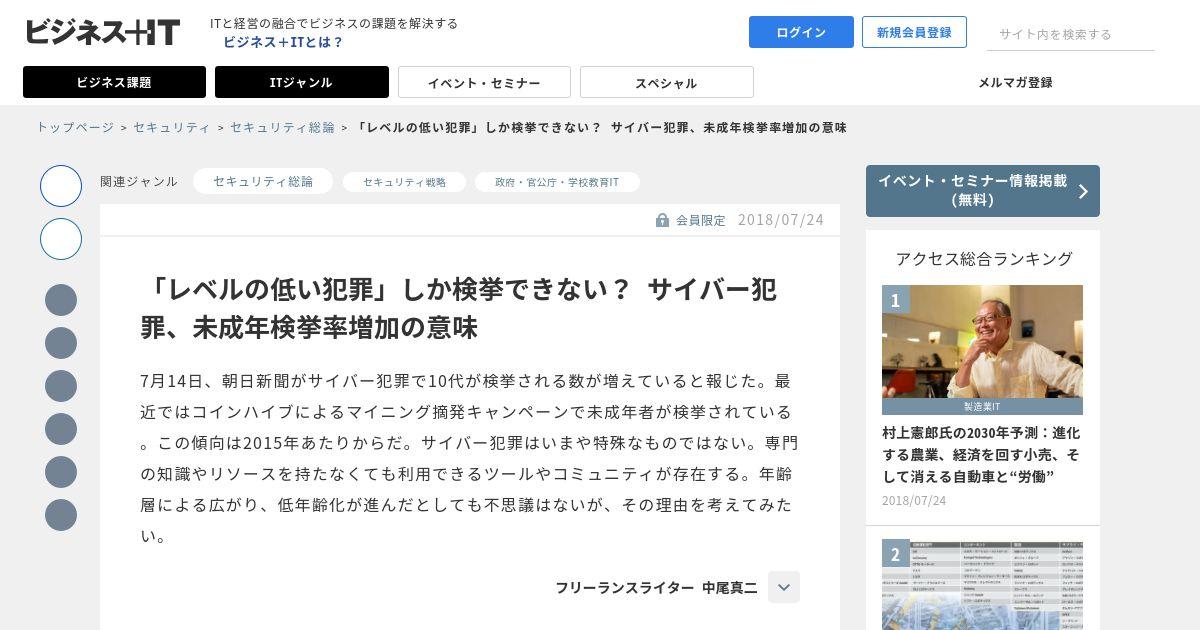Go to セキュリティ breadcrumb
This screenshot has width=1200, height=630.
tap(171, 127)
